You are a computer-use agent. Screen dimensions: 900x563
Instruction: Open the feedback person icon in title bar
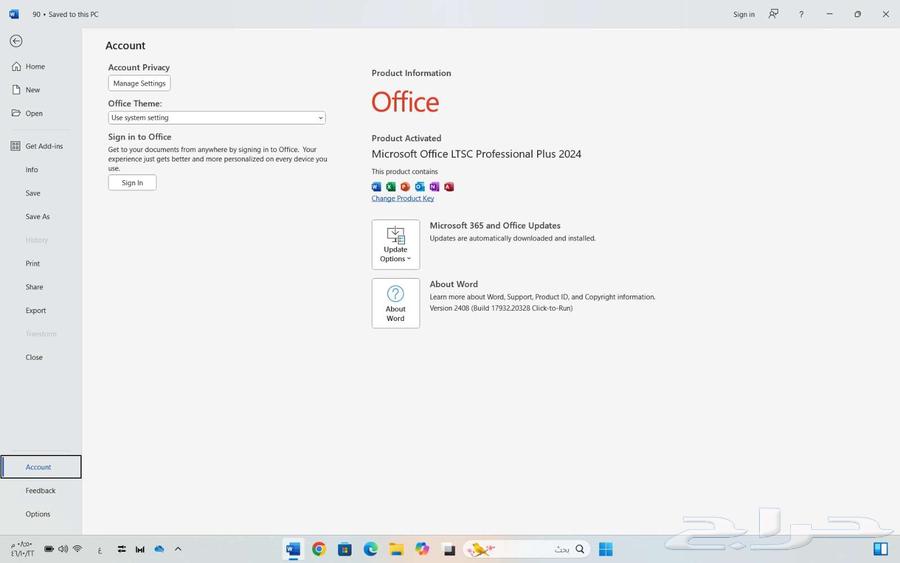pos(774,14)
